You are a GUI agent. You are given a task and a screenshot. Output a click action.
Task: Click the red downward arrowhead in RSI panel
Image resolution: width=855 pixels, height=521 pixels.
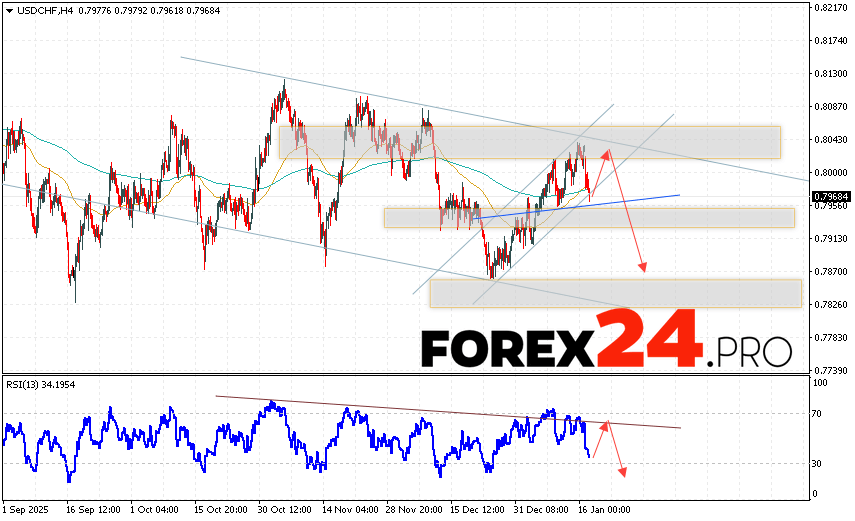[x=623, y=471]
